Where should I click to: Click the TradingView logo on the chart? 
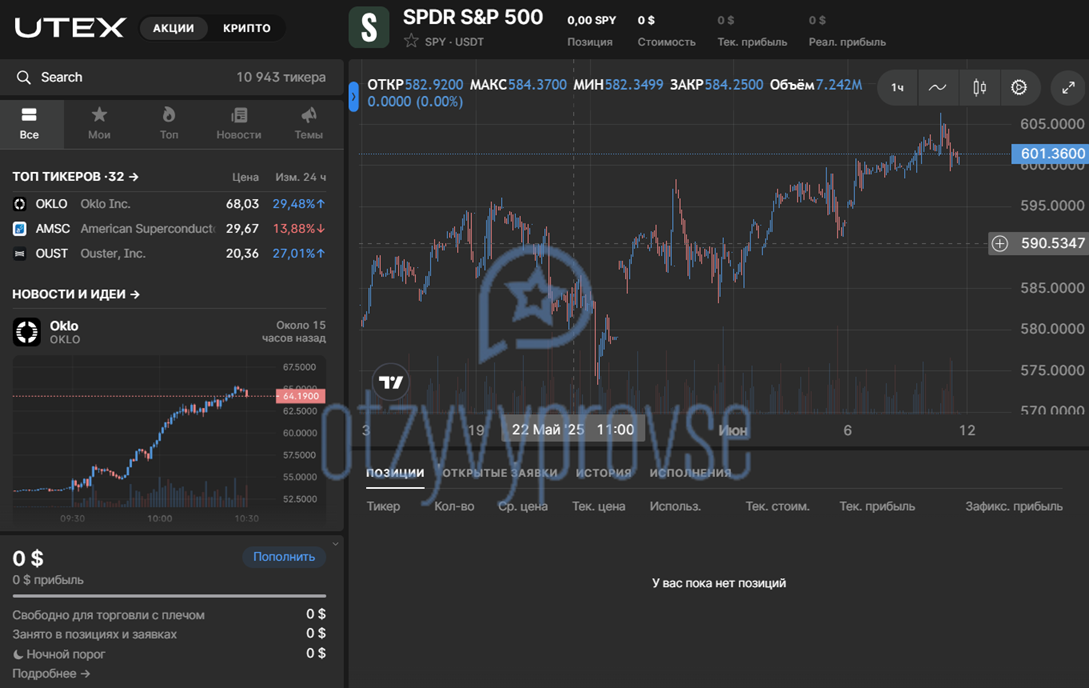pos(391,383)
